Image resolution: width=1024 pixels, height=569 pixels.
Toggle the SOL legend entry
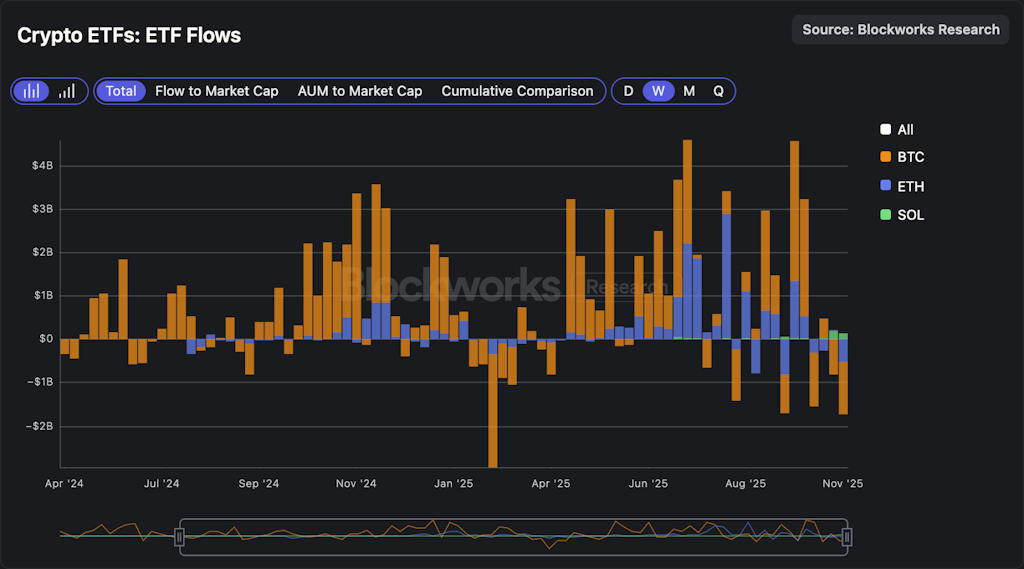(x=901, y=214)
